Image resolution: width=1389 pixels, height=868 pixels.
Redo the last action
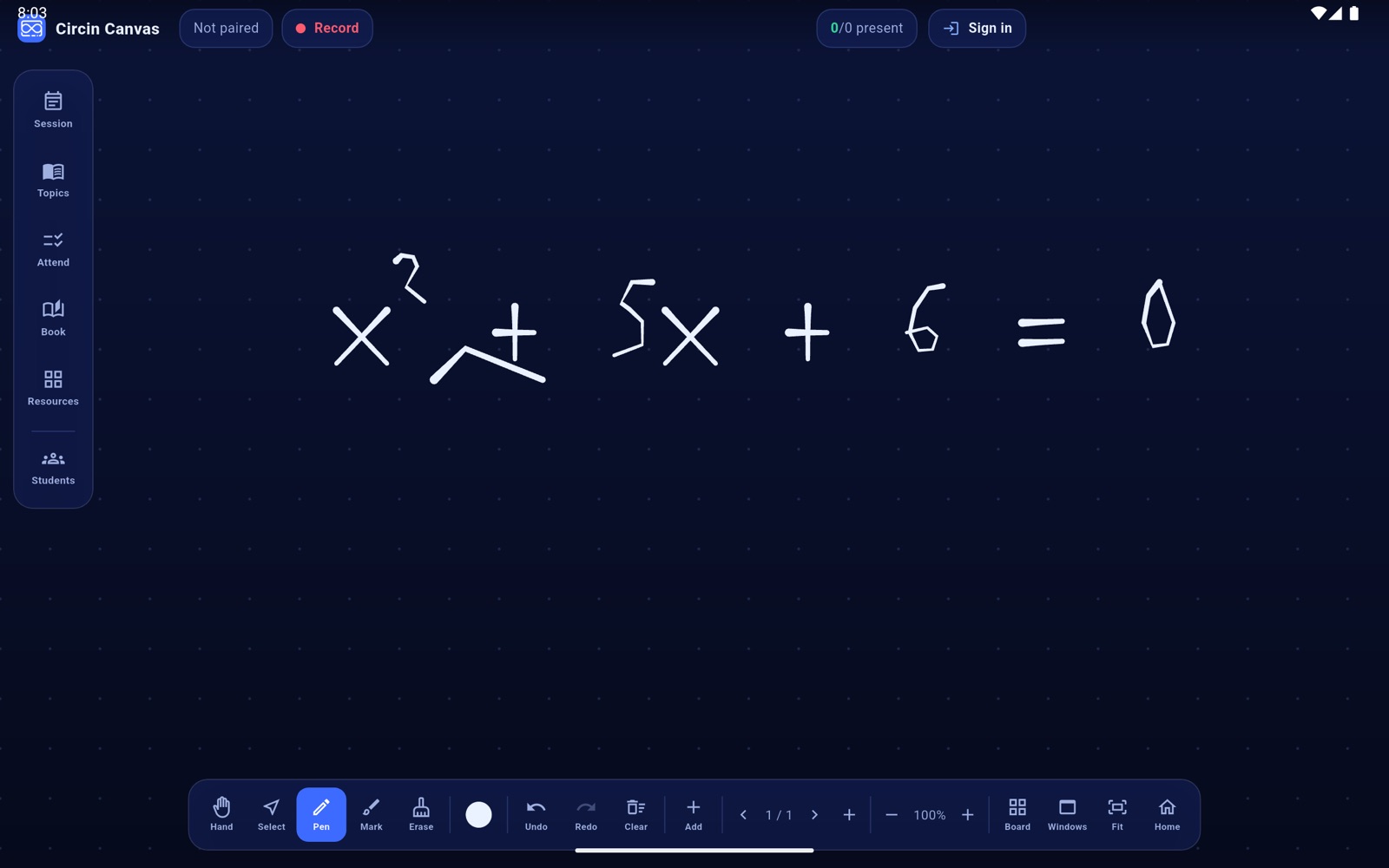[x=586, y=814]
